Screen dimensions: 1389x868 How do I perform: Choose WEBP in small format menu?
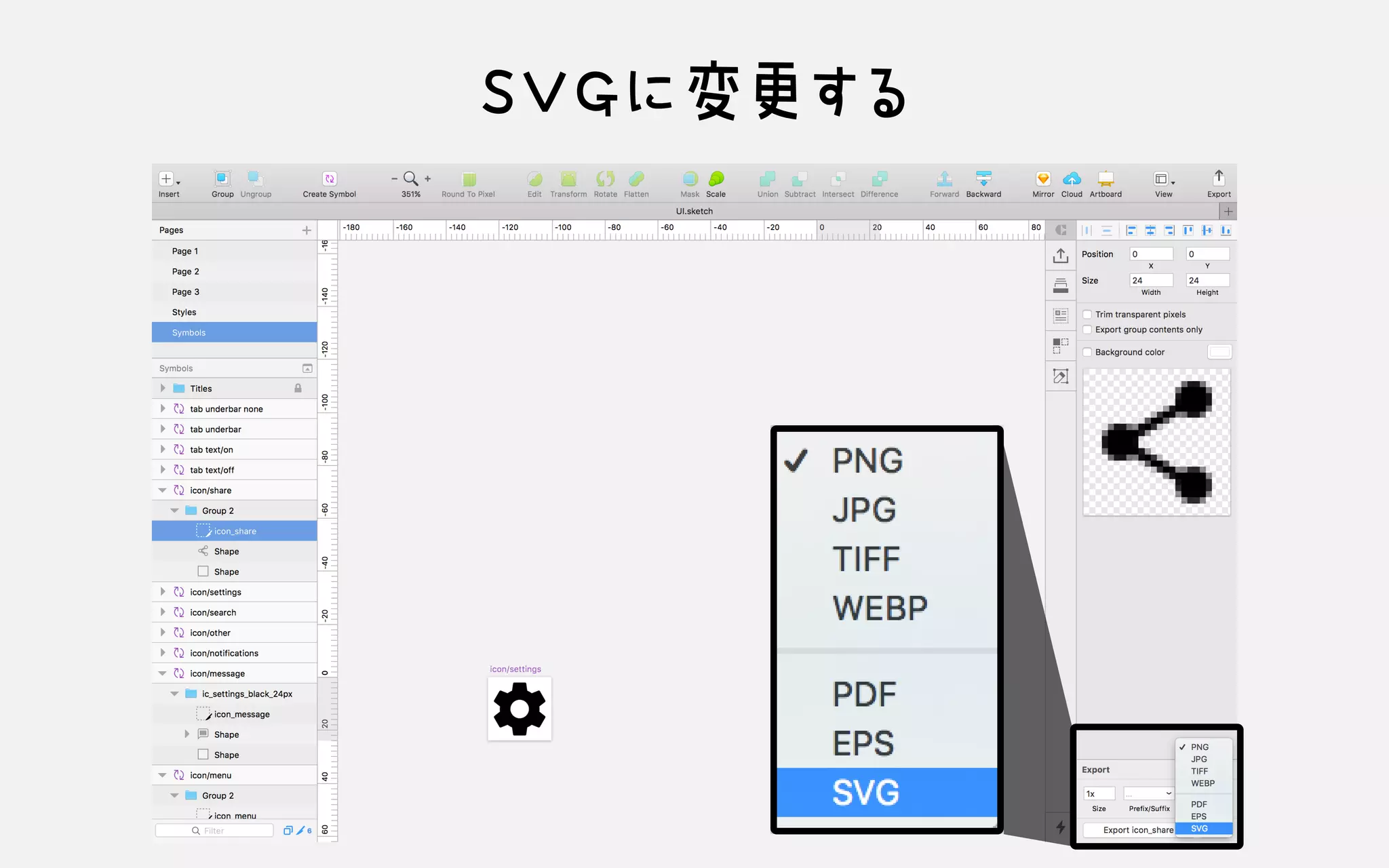click(1204, 783)
